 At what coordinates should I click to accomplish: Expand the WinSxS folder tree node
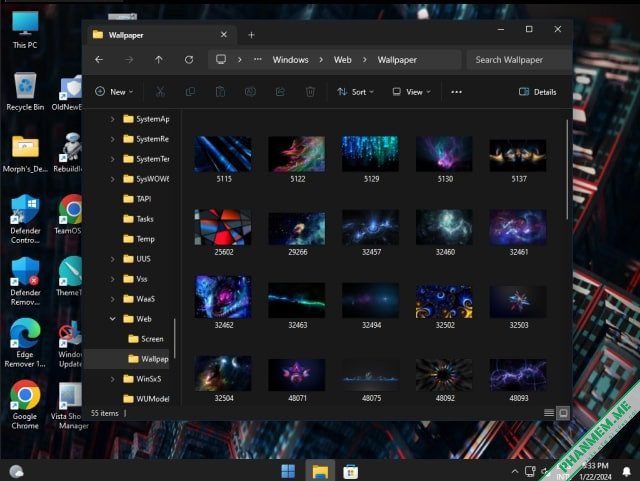pyautogui.click(x=112, y=379)
